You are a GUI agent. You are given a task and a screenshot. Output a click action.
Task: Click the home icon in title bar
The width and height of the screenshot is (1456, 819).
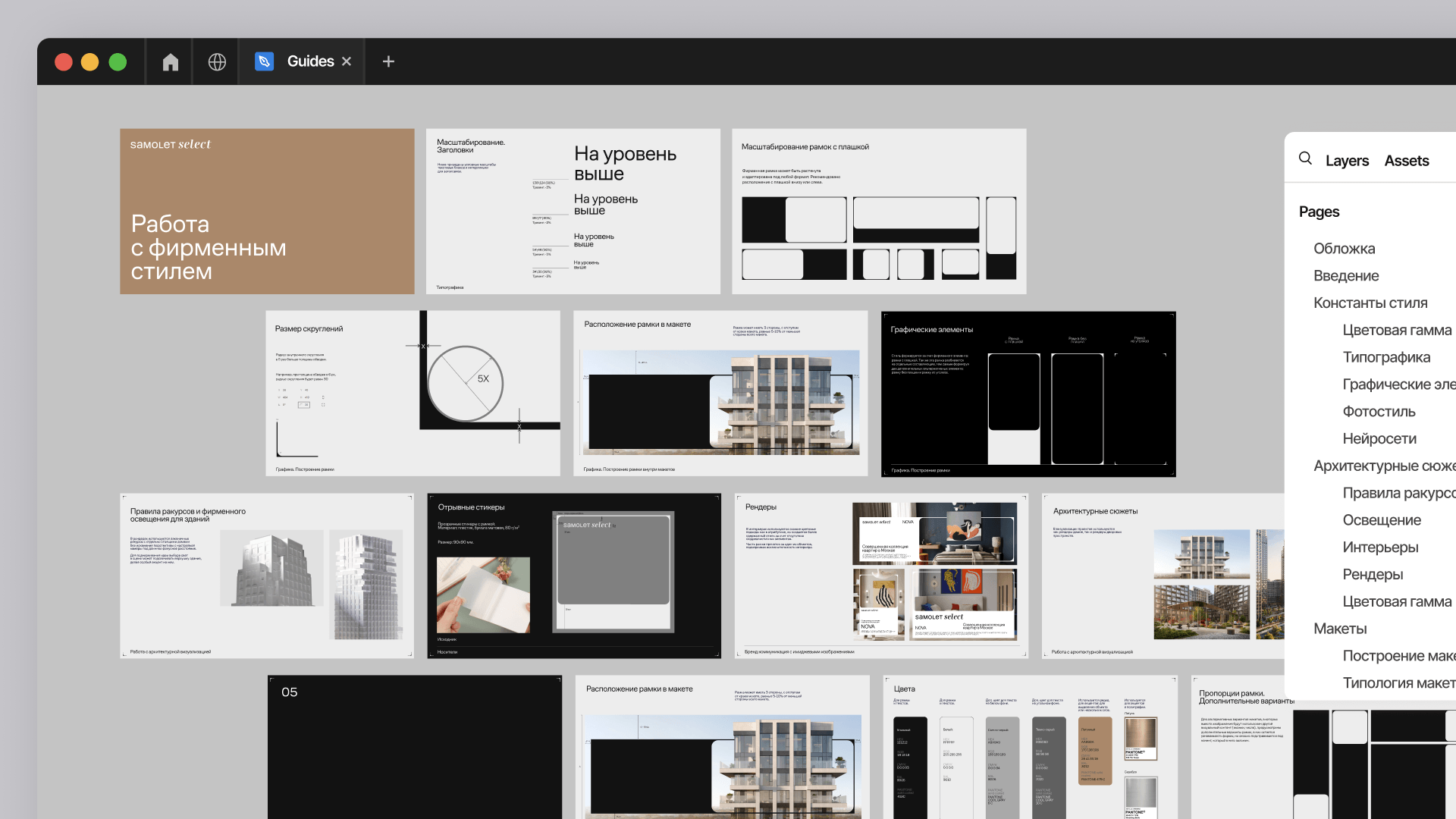[170, 61]
